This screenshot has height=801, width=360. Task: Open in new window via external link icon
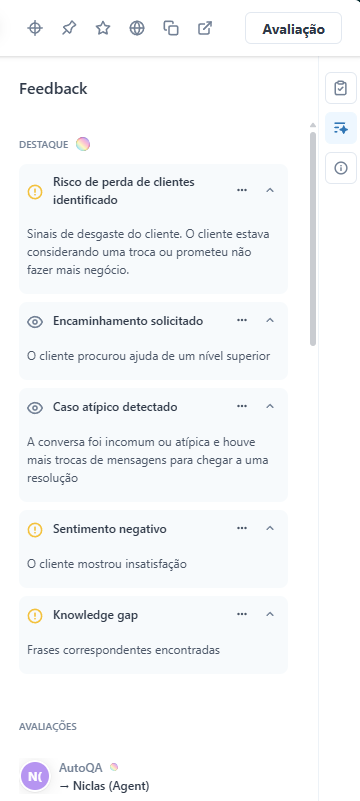point(205,28)
